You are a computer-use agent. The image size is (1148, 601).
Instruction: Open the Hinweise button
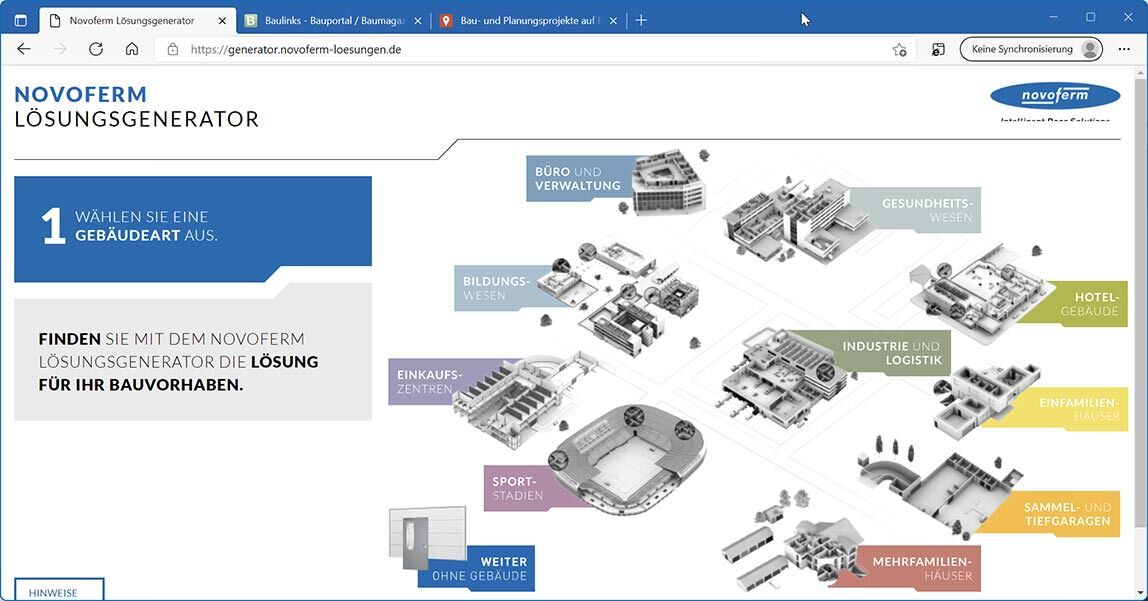click(59, 590)
